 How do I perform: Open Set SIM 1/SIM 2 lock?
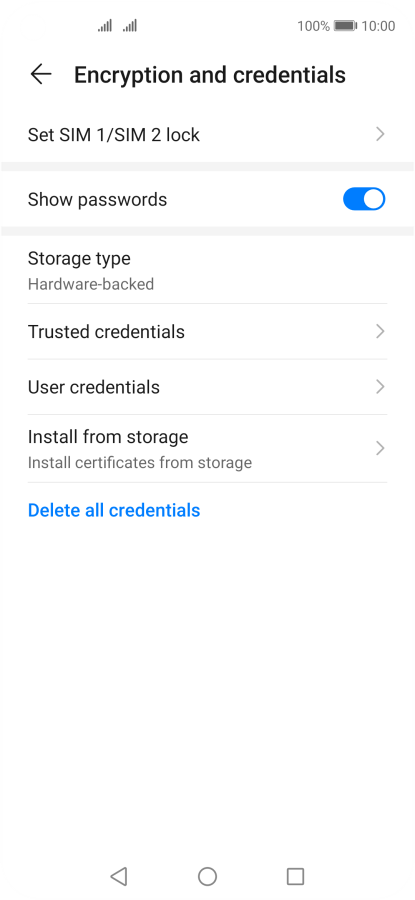tap(207, 135)
